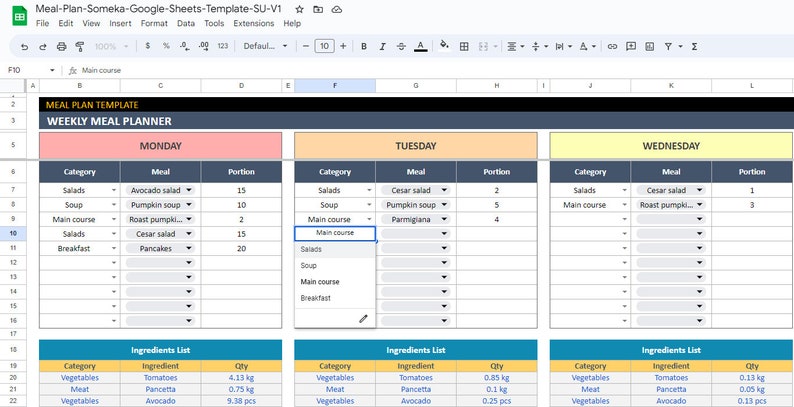Print the spreadsheet using printer icon
The image size is (794, 407).
61,47
